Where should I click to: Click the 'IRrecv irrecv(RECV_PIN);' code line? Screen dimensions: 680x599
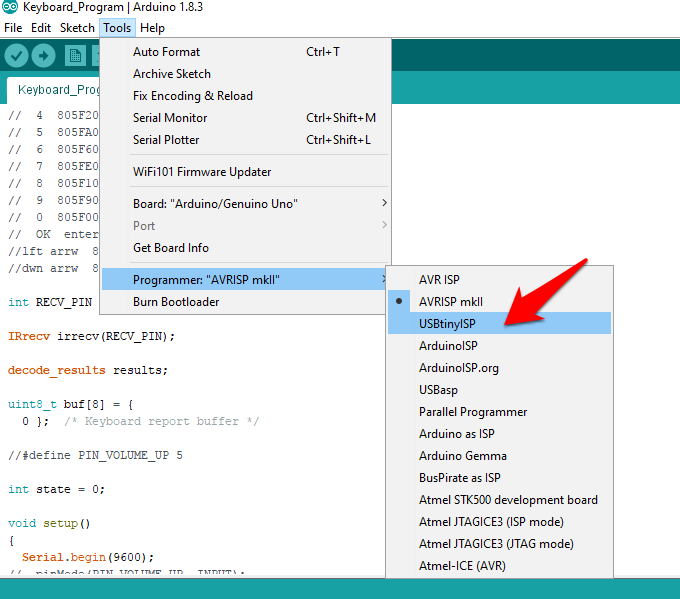91,336
